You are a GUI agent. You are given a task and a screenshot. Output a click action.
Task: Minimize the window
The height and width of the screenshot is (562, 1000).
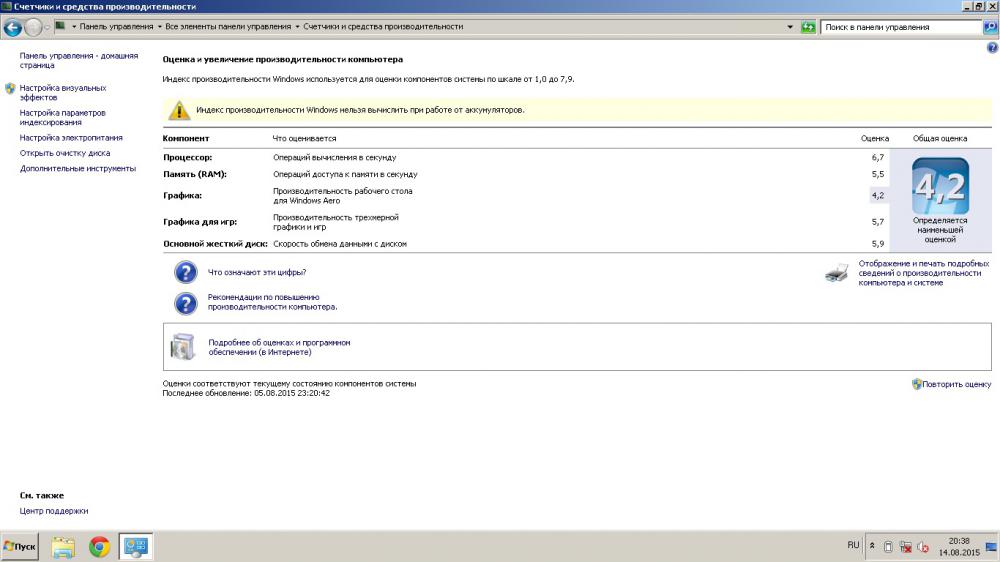[x=967, y=6]
